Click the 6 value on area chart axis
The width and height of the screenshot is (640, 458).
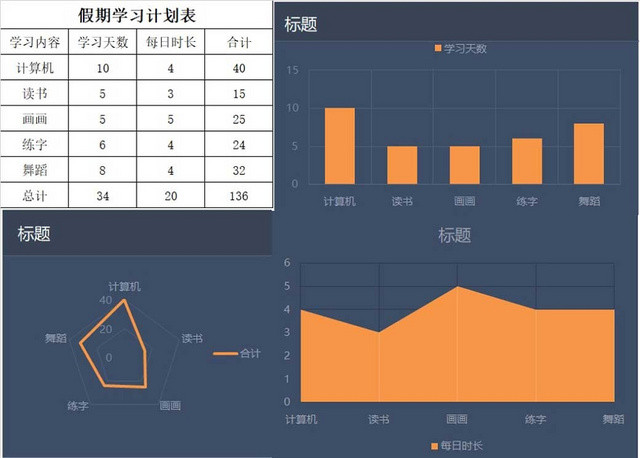tap(287, 262)
